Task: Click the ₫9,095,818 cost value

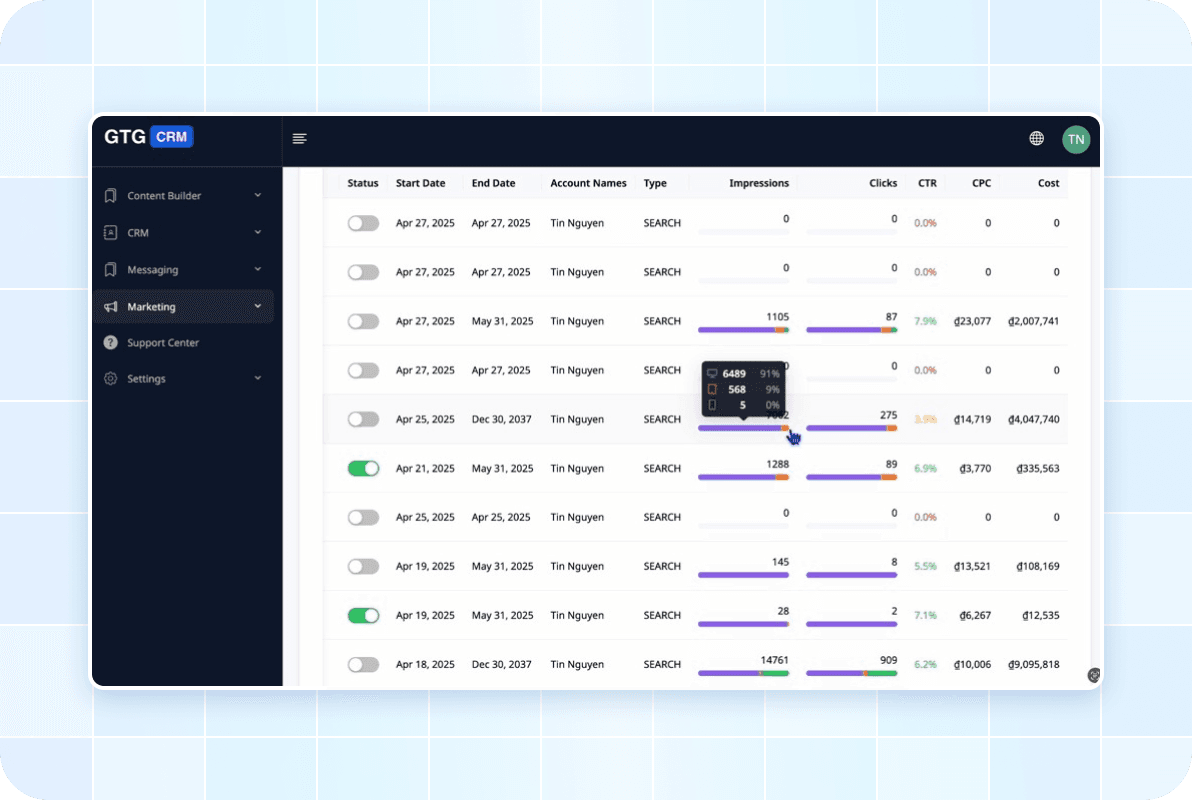Action: [1033, 665]
